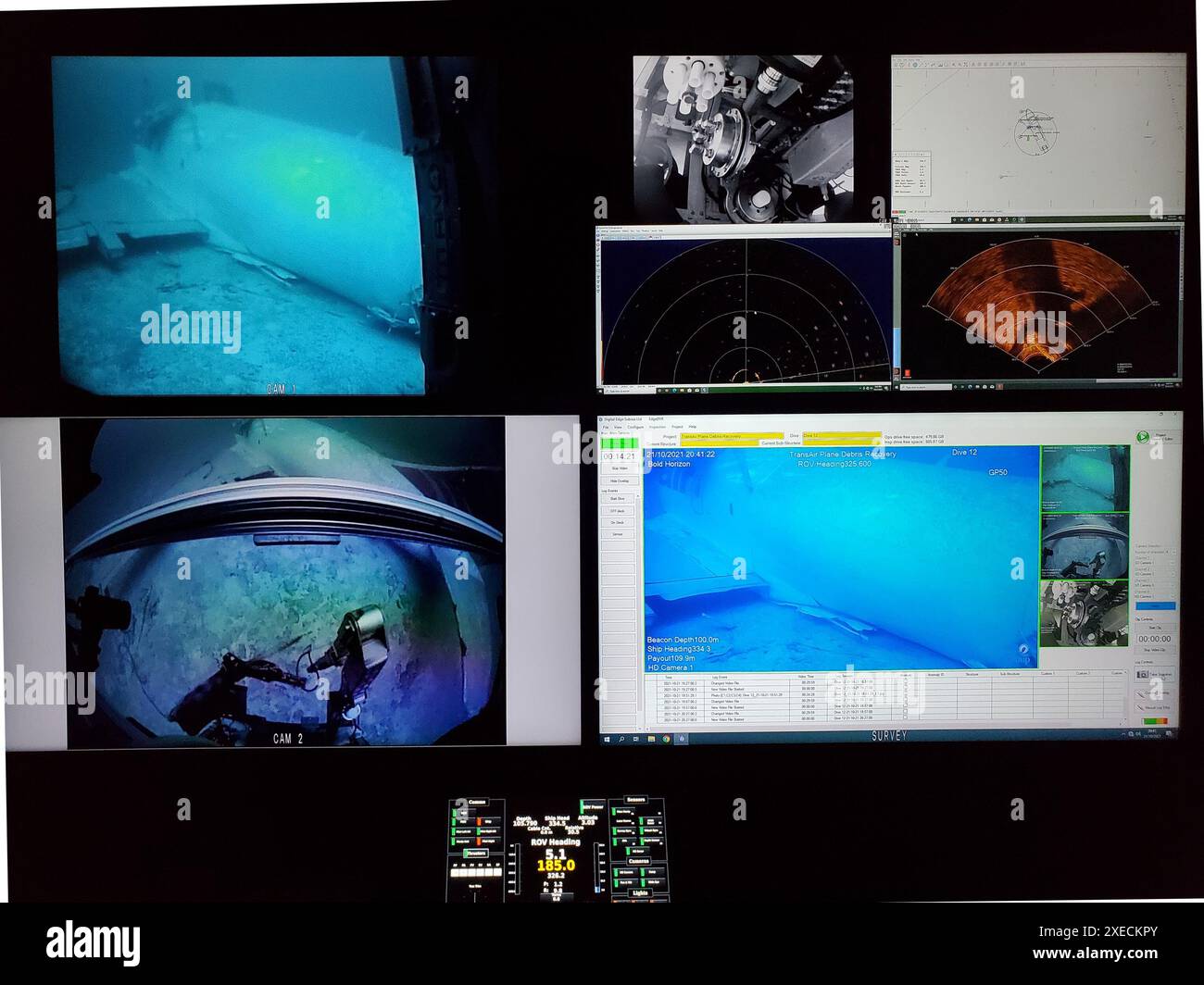Click the Lights heading on control panel
Viewport: 1204px width, 985px height.
click(639, 892)
